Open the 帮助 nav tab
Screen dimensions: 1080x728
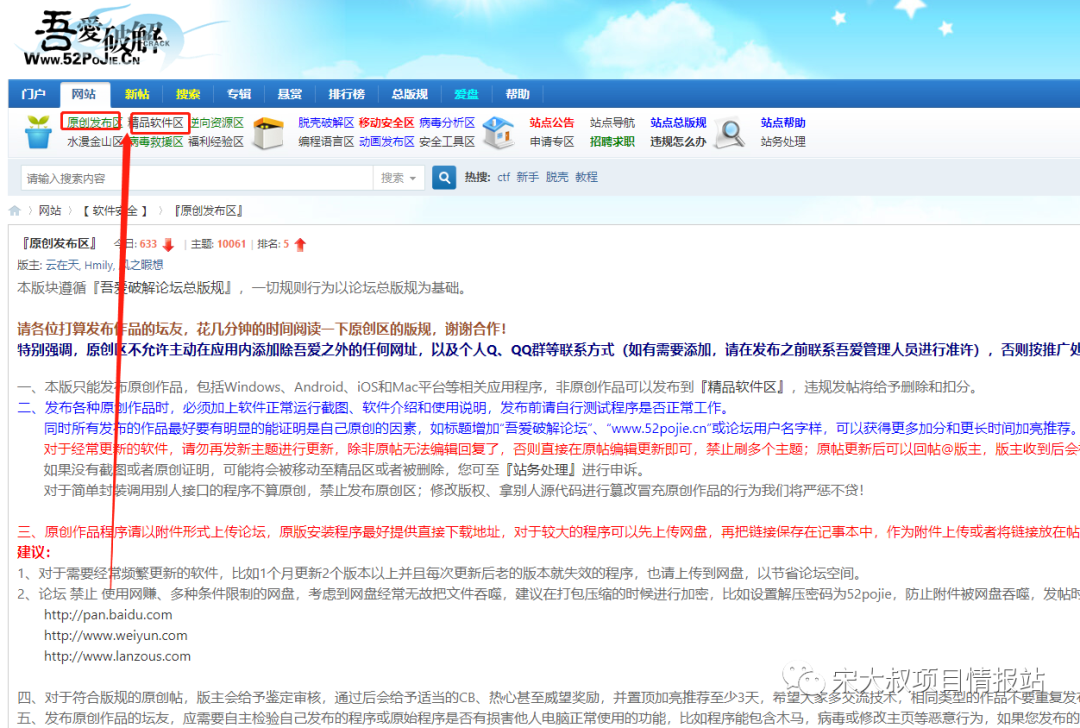point(517,94)
